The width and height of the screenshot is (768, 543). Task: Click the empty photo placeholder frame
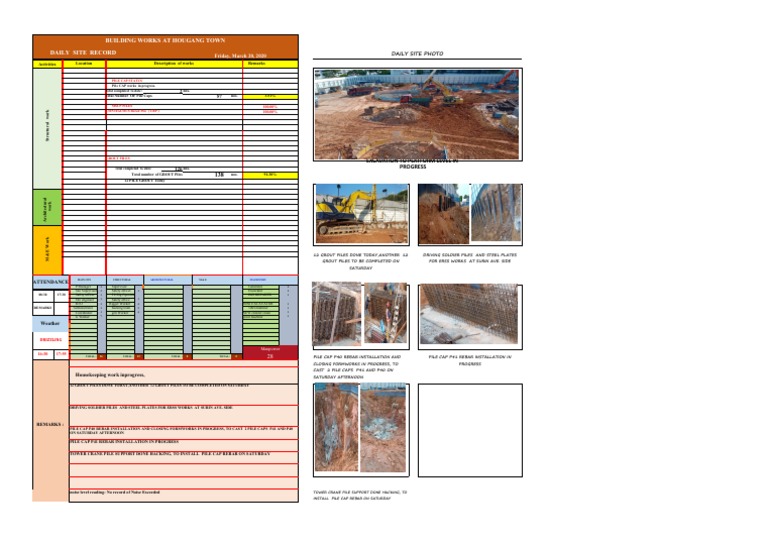point(470,430)
